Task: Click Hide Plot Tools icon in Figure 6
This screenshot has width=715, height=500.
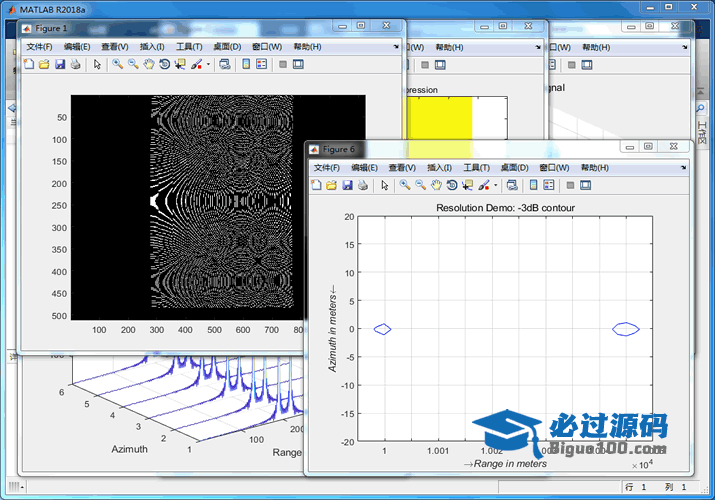Action: (570, 185)
